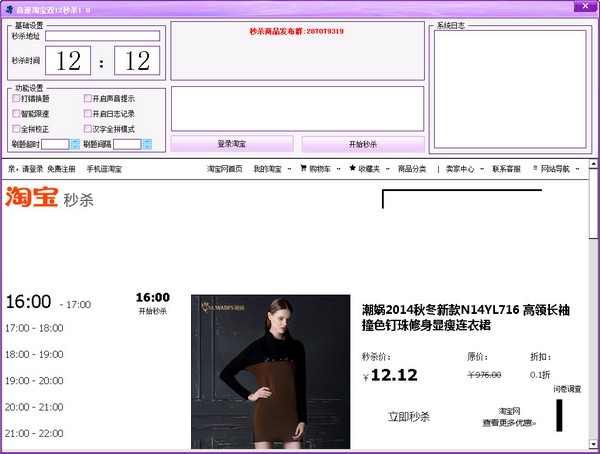Select the 21:00 - 22:00 time slot

(x=34, y=433)
